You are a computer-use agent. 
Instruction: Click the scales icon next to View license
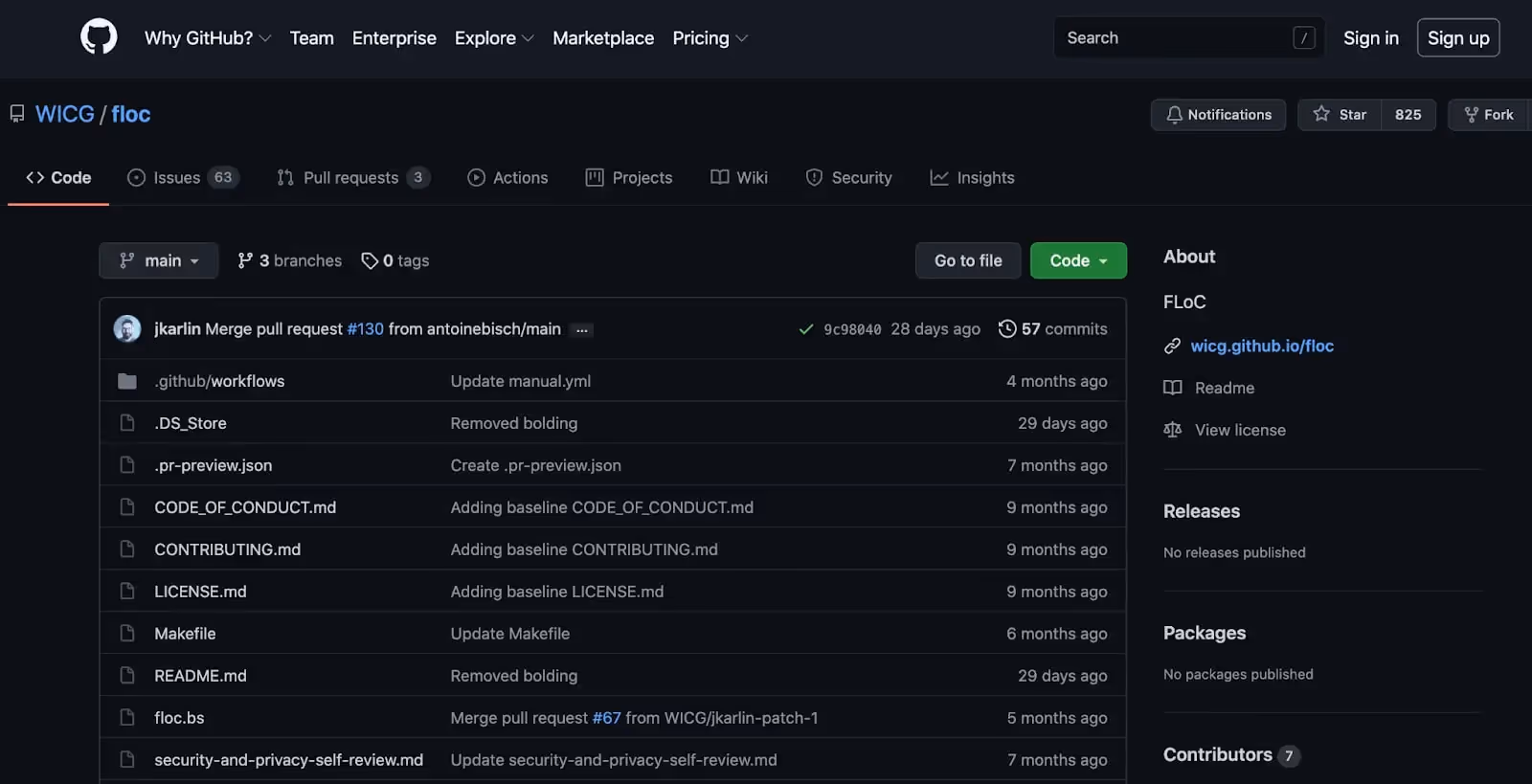1172,430
